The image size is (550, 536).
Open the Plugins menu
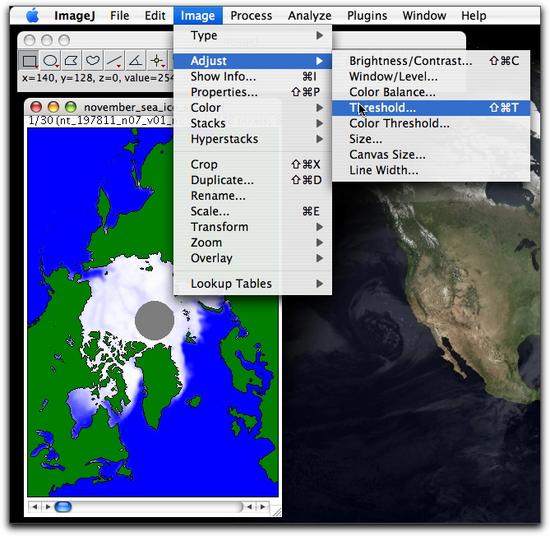click(x=367, y=15)
